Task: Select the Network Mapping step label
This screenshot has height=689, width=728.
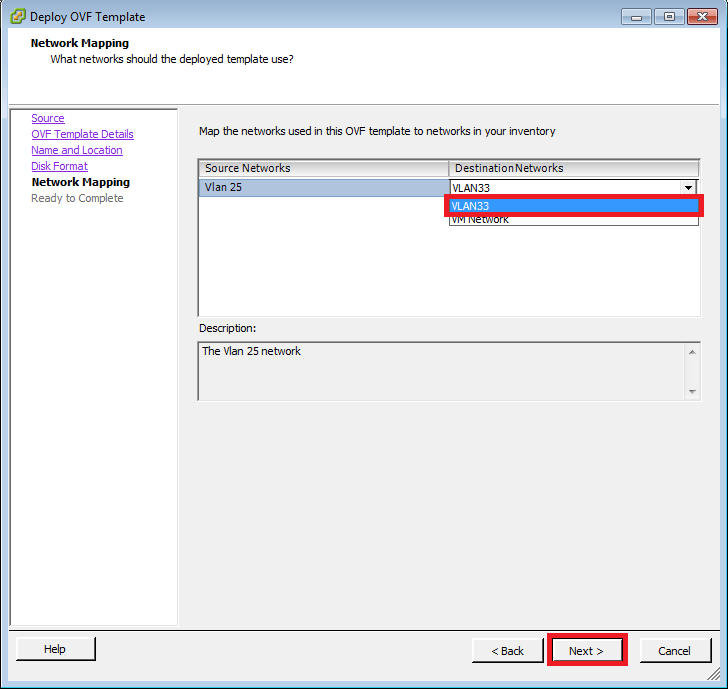Action: coord(81,182)
